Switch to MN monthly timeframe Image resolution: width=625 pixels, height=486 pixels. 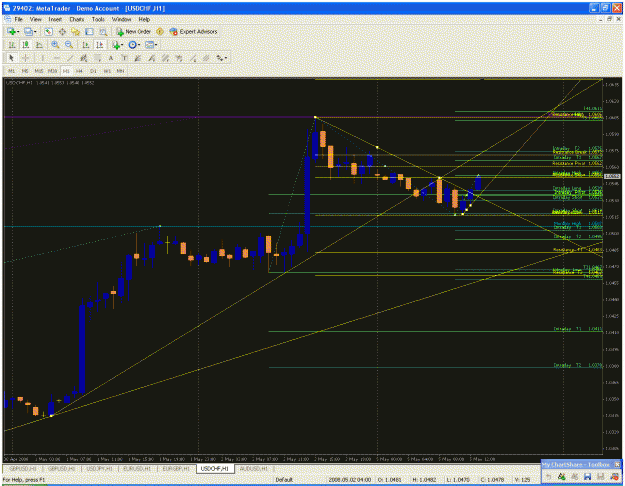pyautogui.click(x=120, y=71)
